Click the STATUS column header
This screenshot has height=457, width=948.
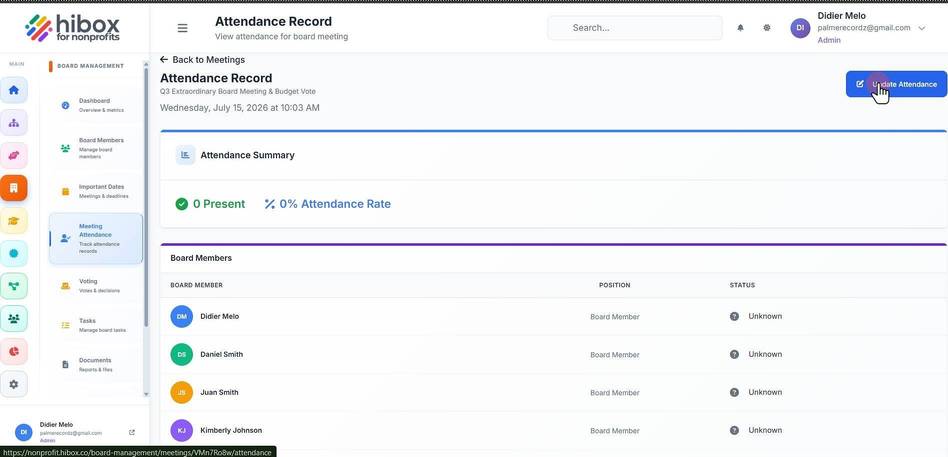(742, 285)
